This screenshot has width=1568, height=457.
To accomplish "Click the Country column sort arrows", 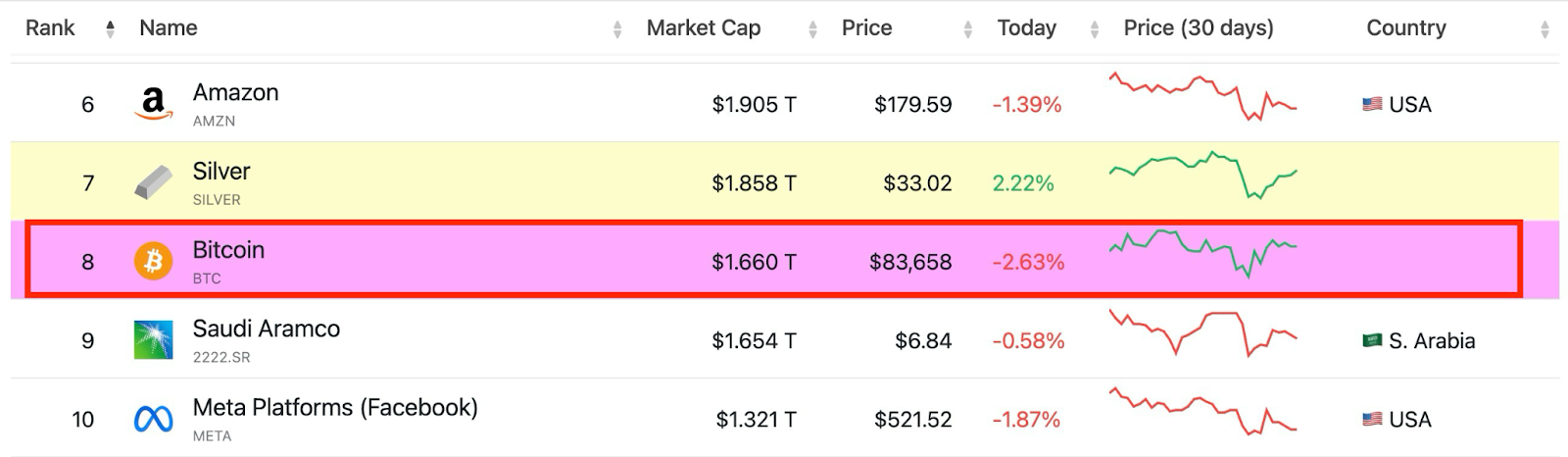I will coord(1544,29).
